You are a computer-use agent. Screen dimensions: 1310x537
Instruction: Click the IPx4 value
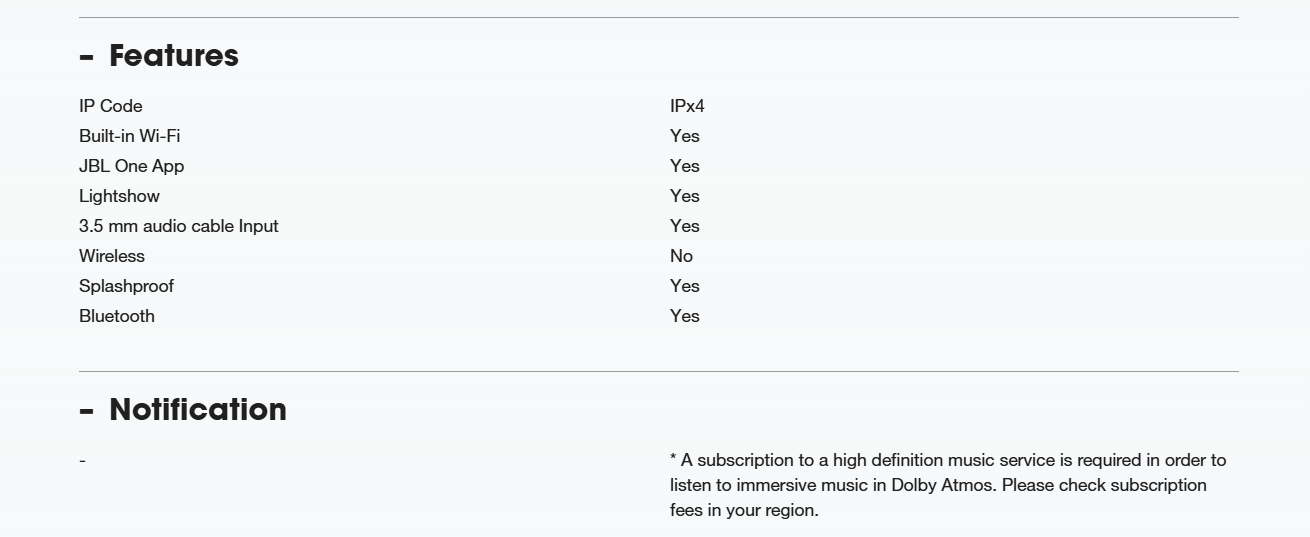tap(687, 106)
